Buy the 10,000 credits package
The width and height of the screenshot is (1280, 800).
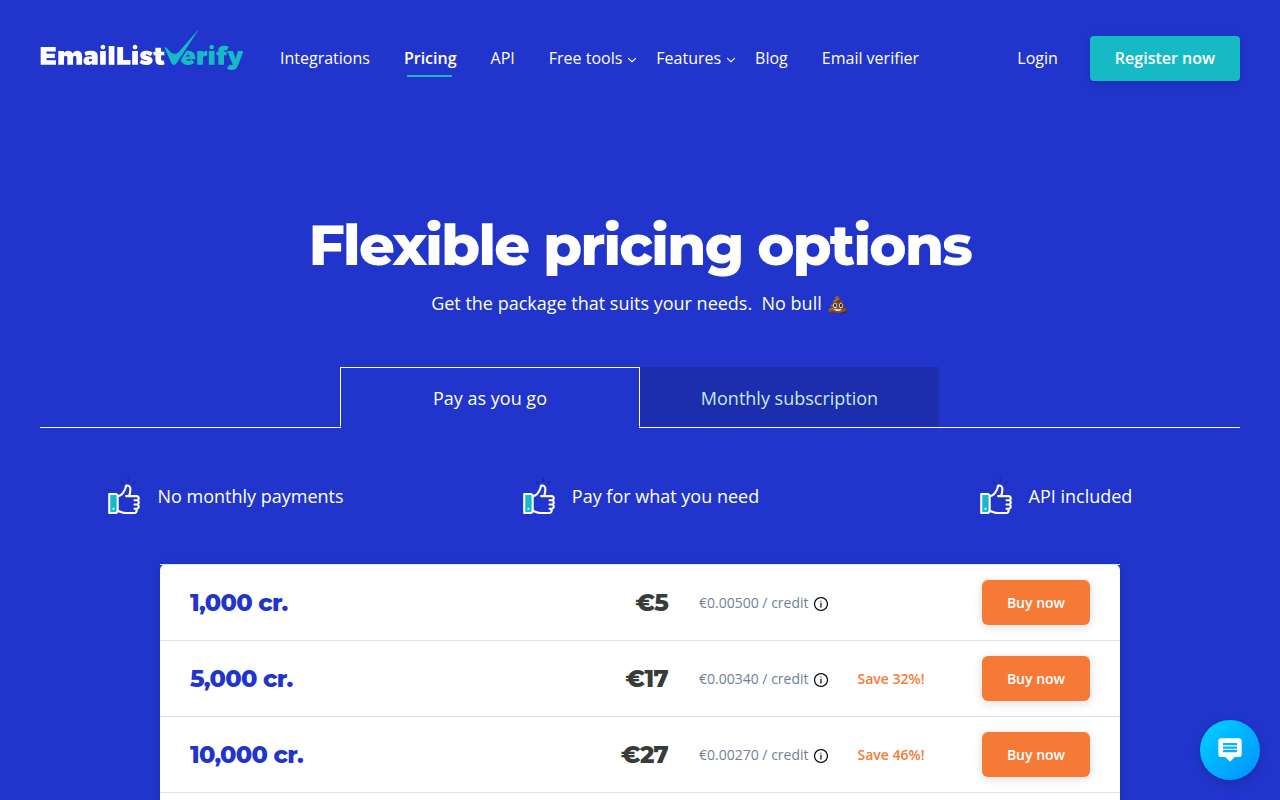[x=1035, y=755]
